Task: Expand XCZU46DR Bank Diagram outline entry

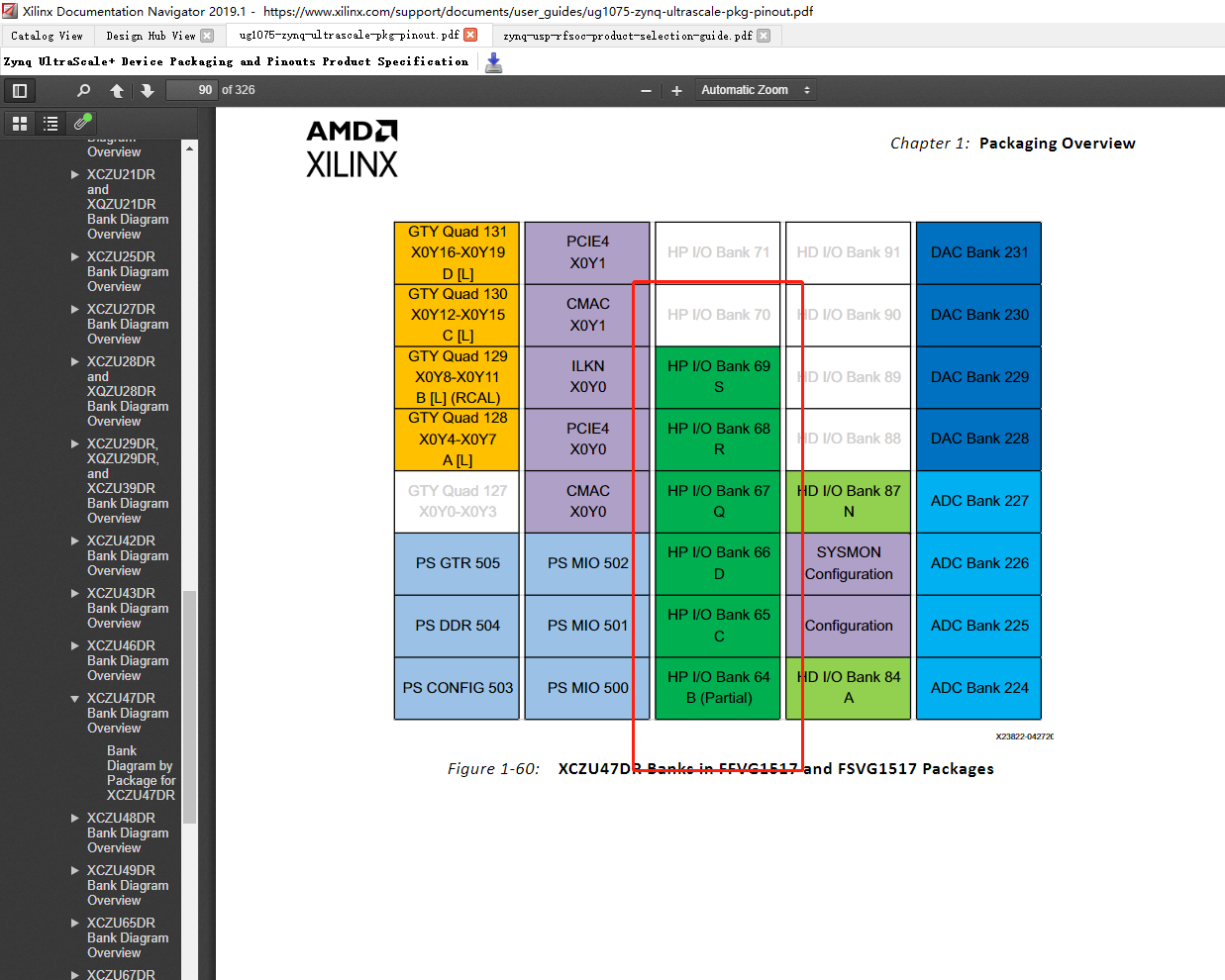Action: (74, 645)
